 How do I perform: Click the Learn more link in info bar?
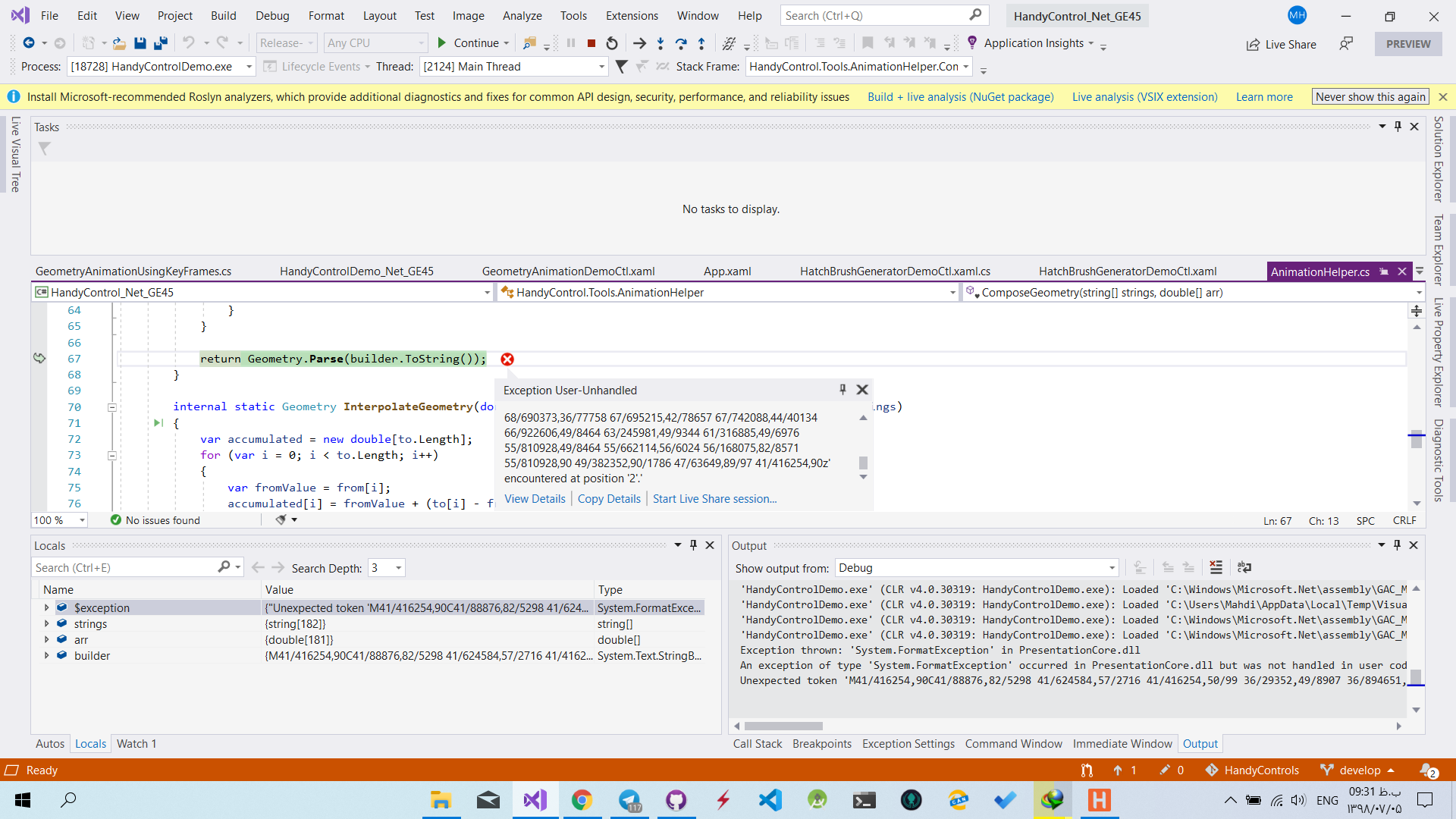tap(1264, 97)
